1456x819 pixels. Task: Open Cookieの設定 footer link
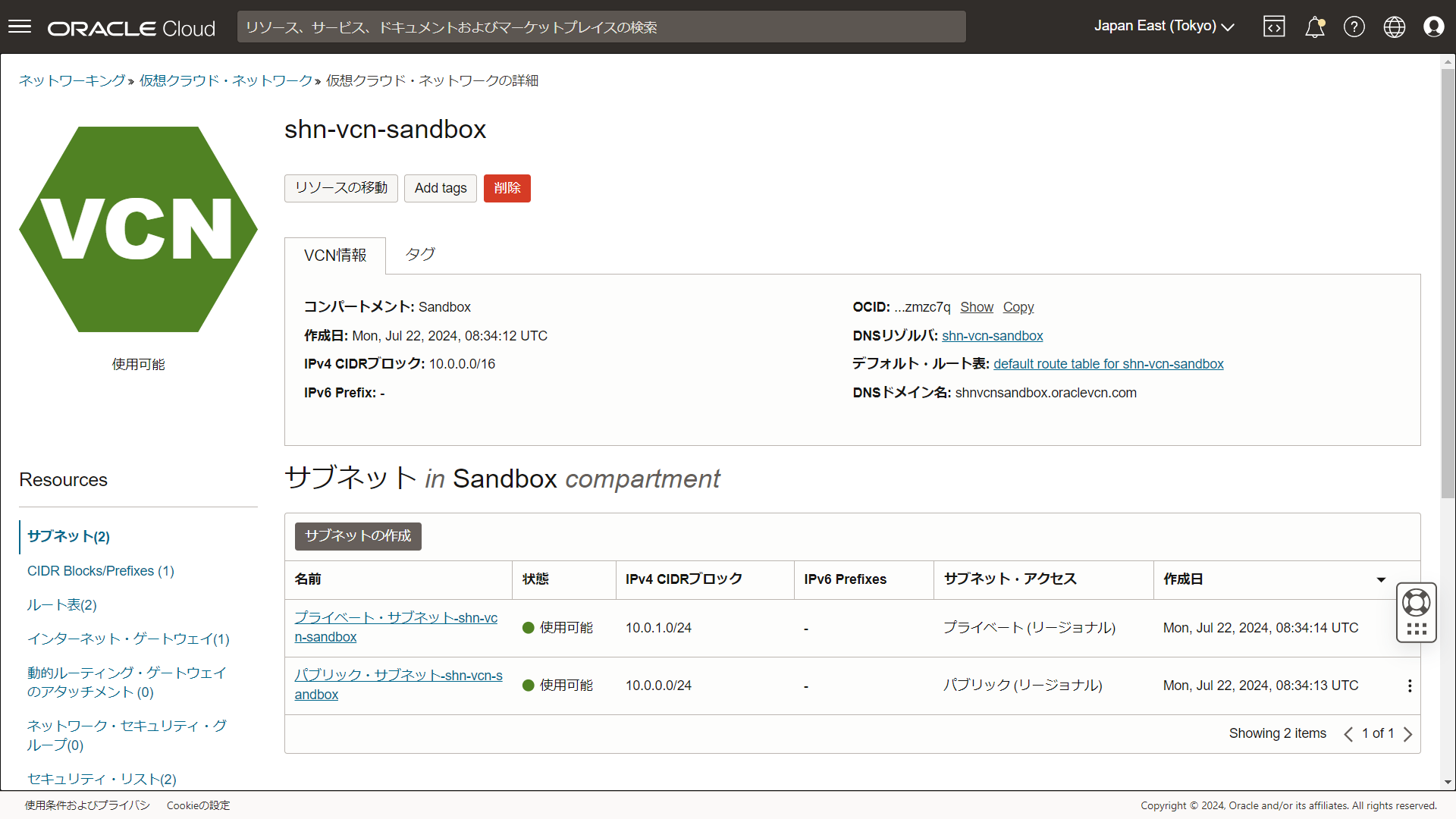click(x=198, y=805)
